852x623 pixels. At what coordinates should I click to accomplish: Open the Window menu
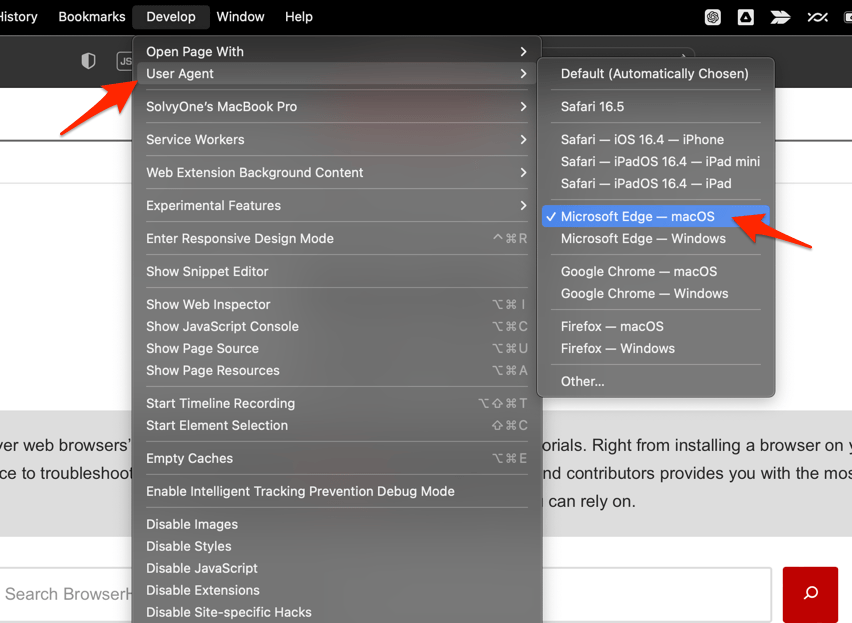(x=240, y=17)
